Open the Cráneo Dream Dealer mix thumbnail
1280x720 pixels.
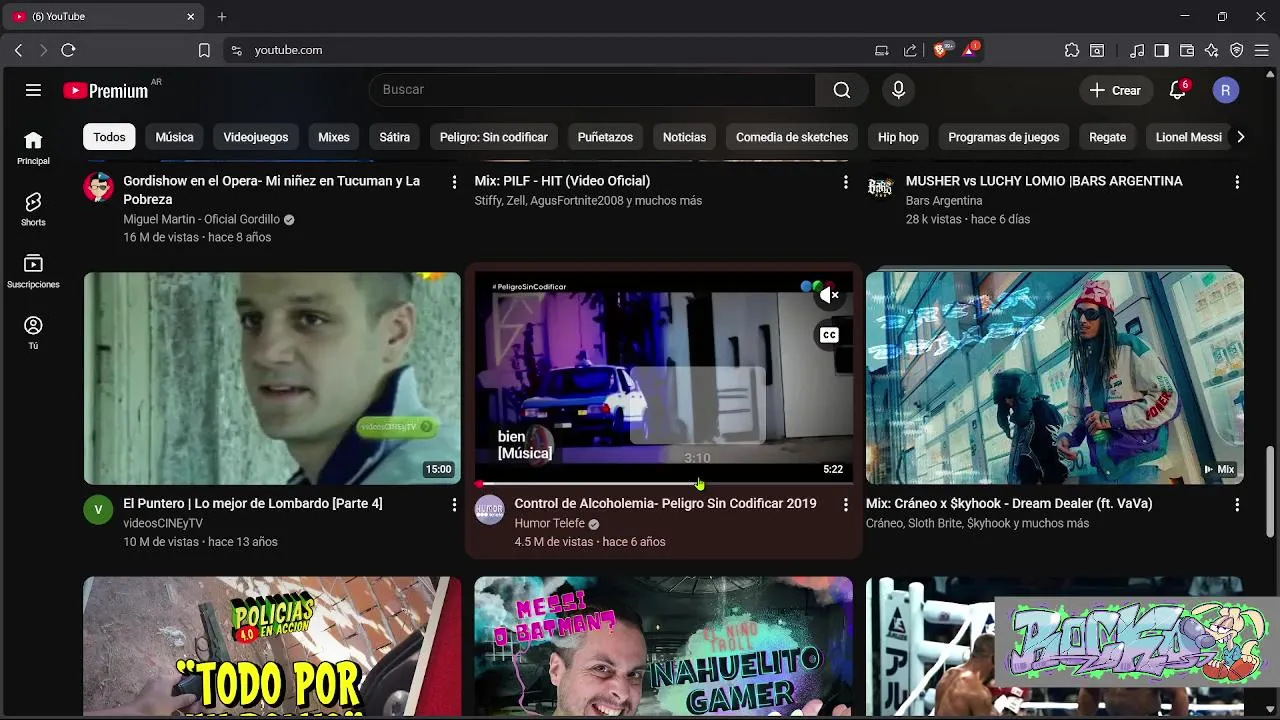point(1055,378)
